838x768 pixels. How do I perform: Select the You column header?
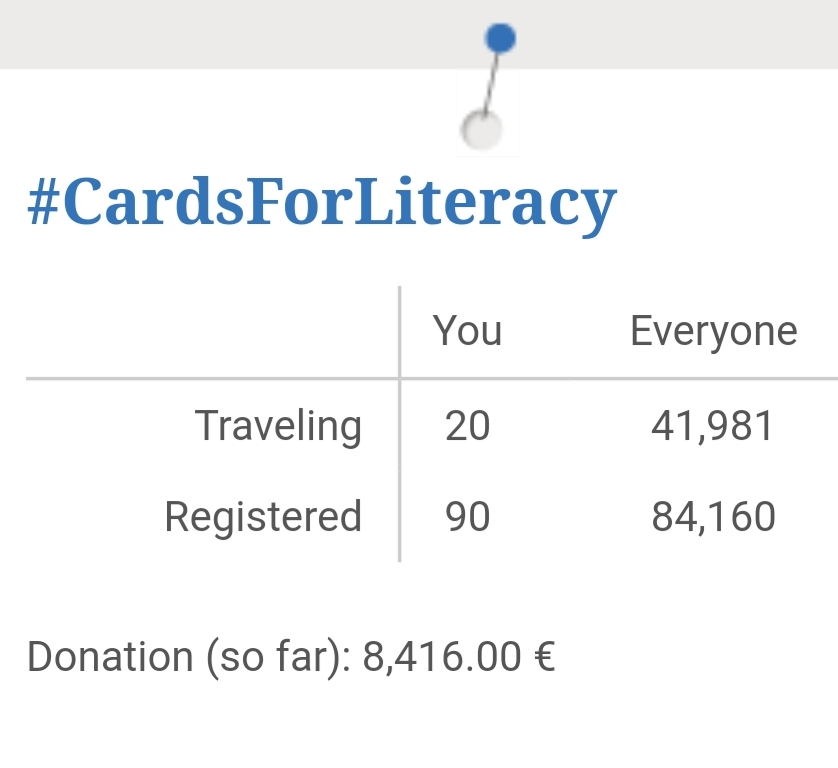[x=467, y=331]
